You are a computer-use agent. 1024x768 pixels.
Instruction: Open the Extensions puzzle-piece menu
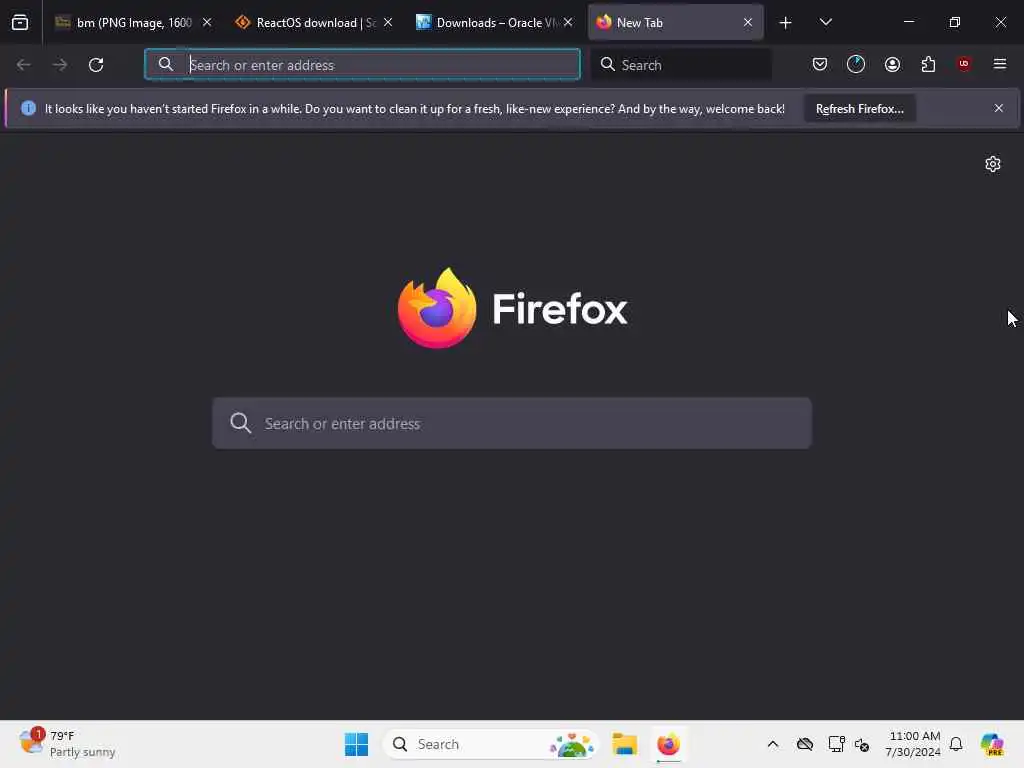(928, 64)
